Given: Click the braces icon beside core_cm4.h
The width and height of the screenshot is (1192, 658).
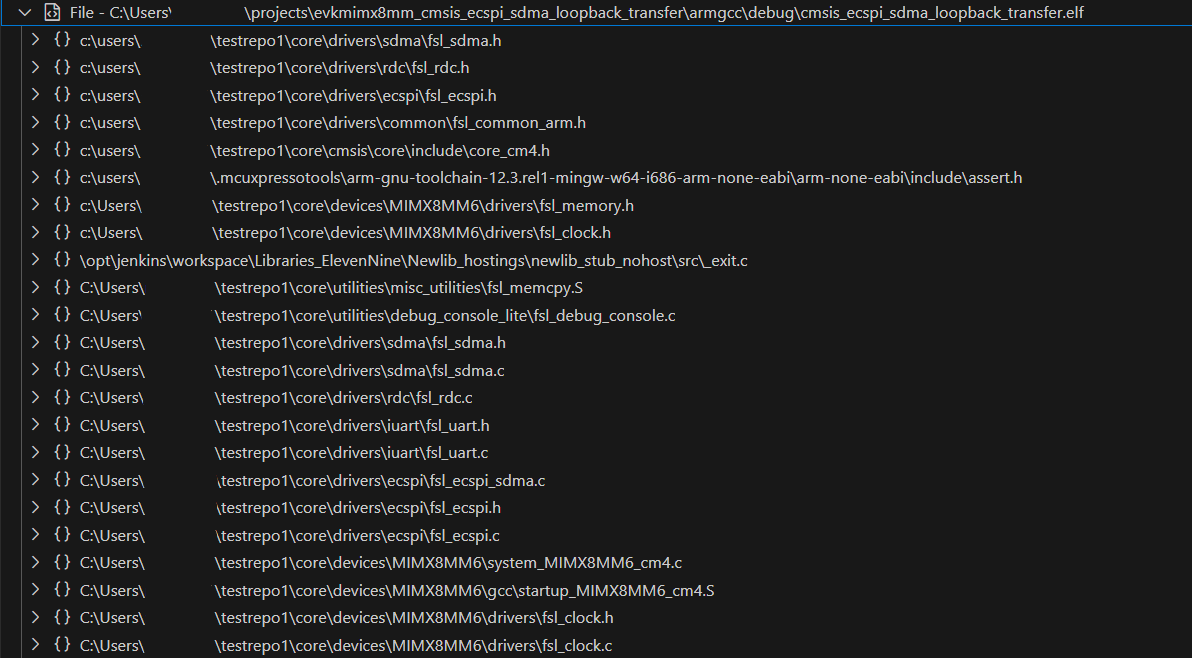Looking at the screenshot, I should coord(62,150).
